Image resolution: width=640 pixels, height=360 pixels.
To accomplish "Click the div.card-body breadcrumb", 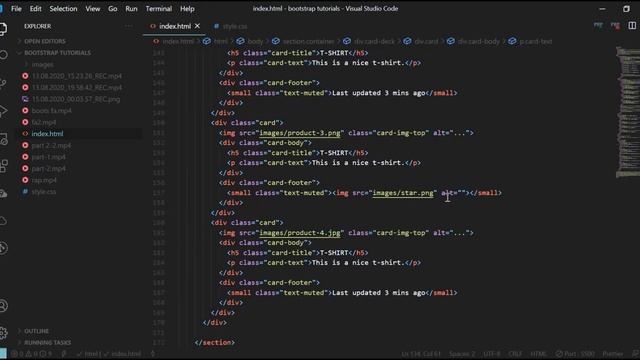I will tap(478, 41).
